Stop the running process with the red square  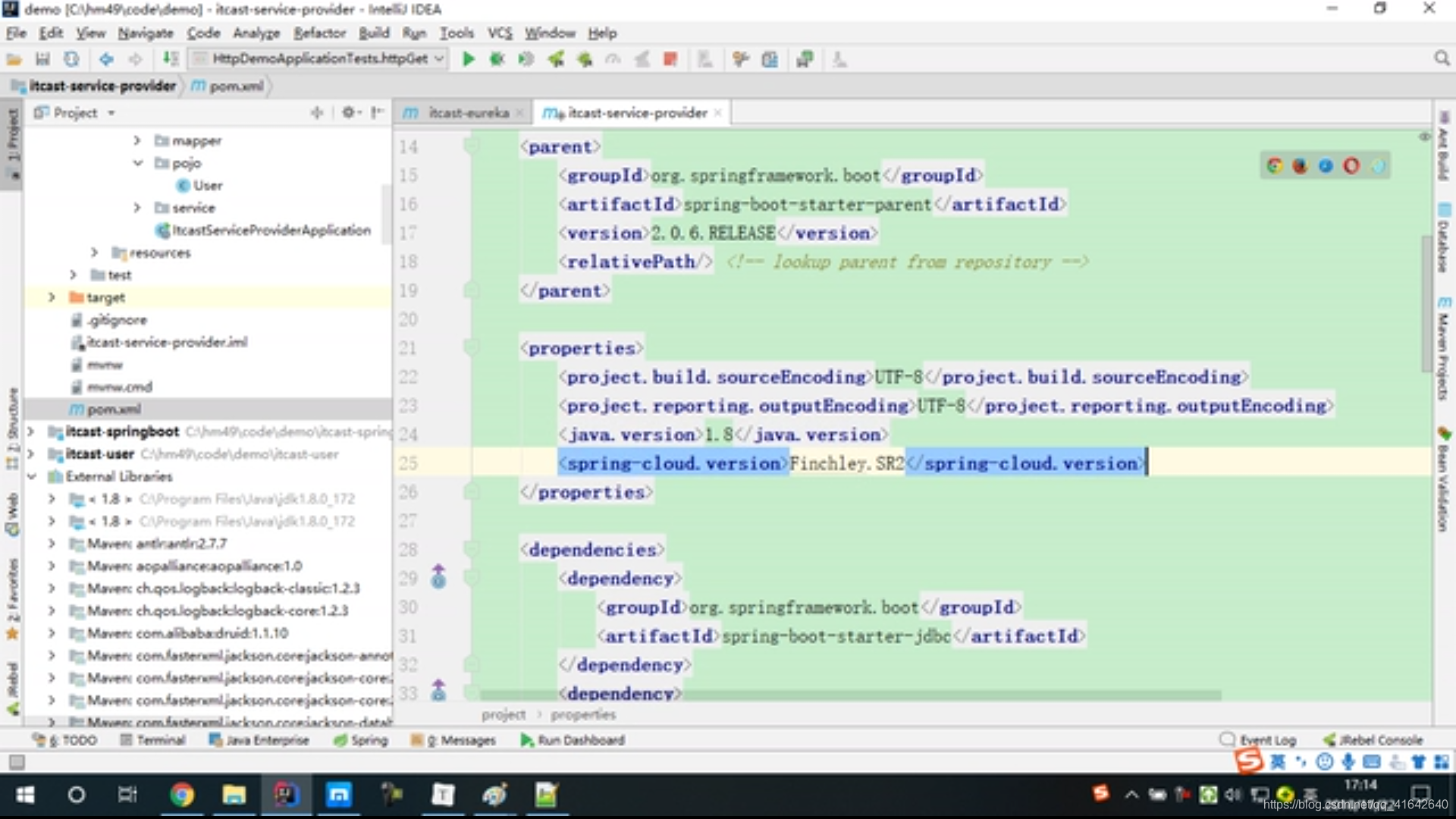pyautogui.click(x=670, y=59)
